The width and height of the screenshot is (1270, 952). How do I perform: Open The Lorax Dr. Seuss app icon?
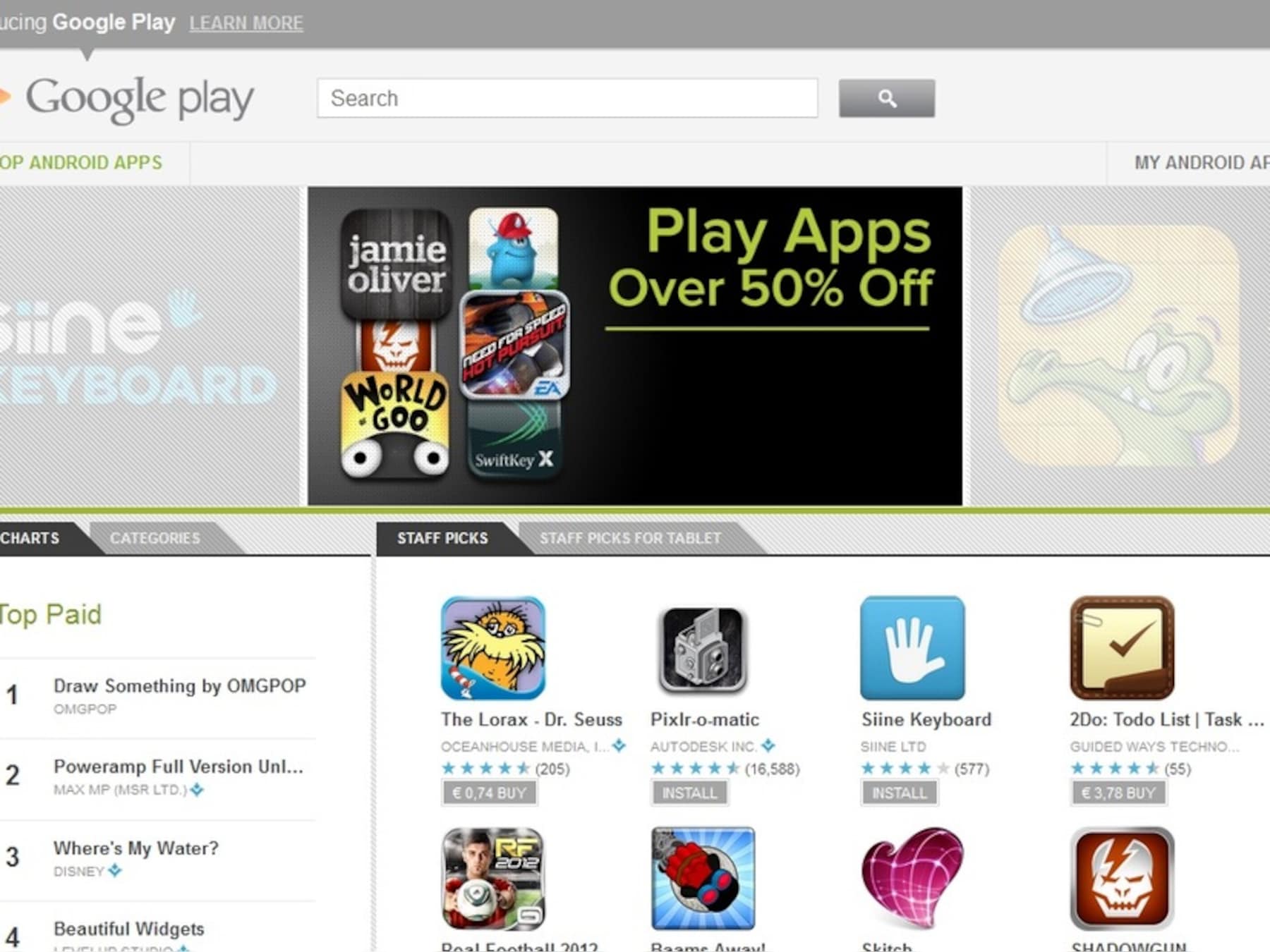pyautogui.click(x=492, y=647)
